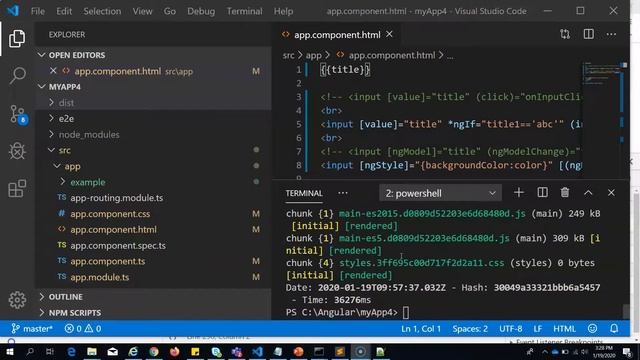Open the Selection menu
Screen dimensions: 640x360
pos(102,11)
